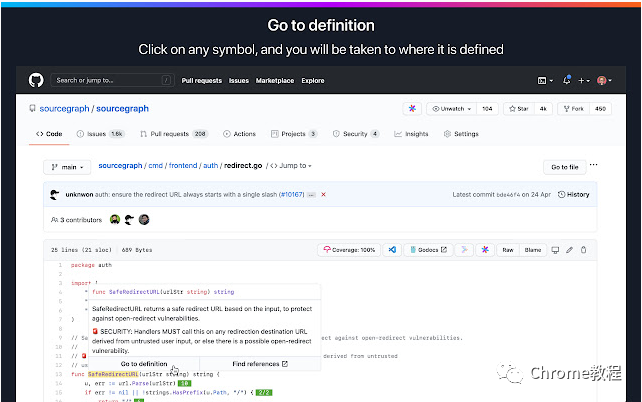Click the Go to file button
This screenshot has width=642, height=402.
pyautogui.click(x=565, y=167)
